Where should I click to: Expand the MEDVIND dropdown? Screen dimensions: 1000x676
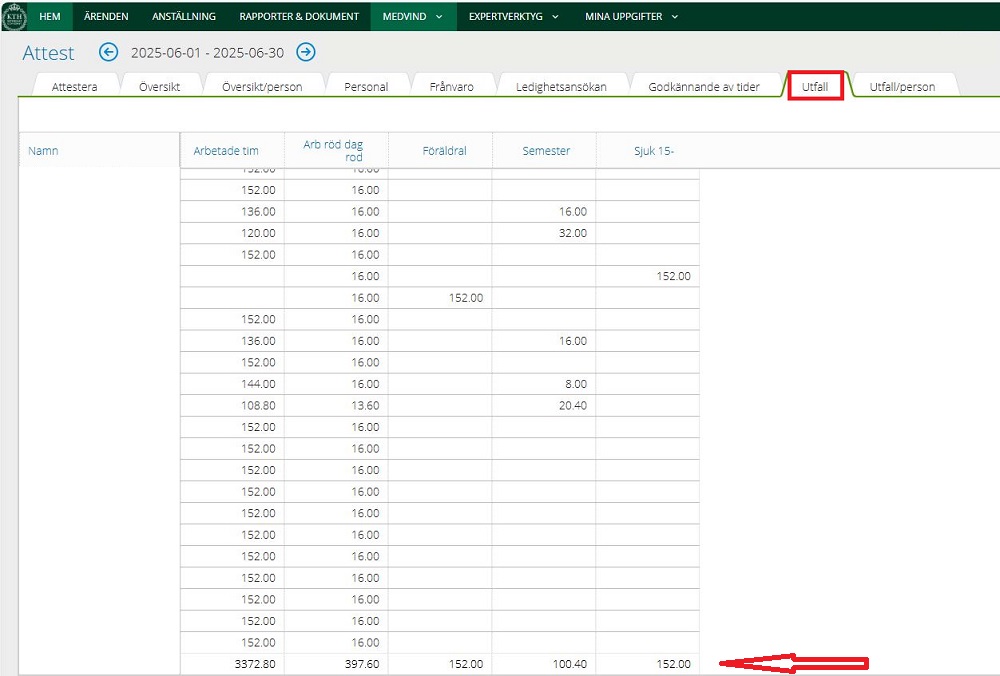click(x=413, y=17)
